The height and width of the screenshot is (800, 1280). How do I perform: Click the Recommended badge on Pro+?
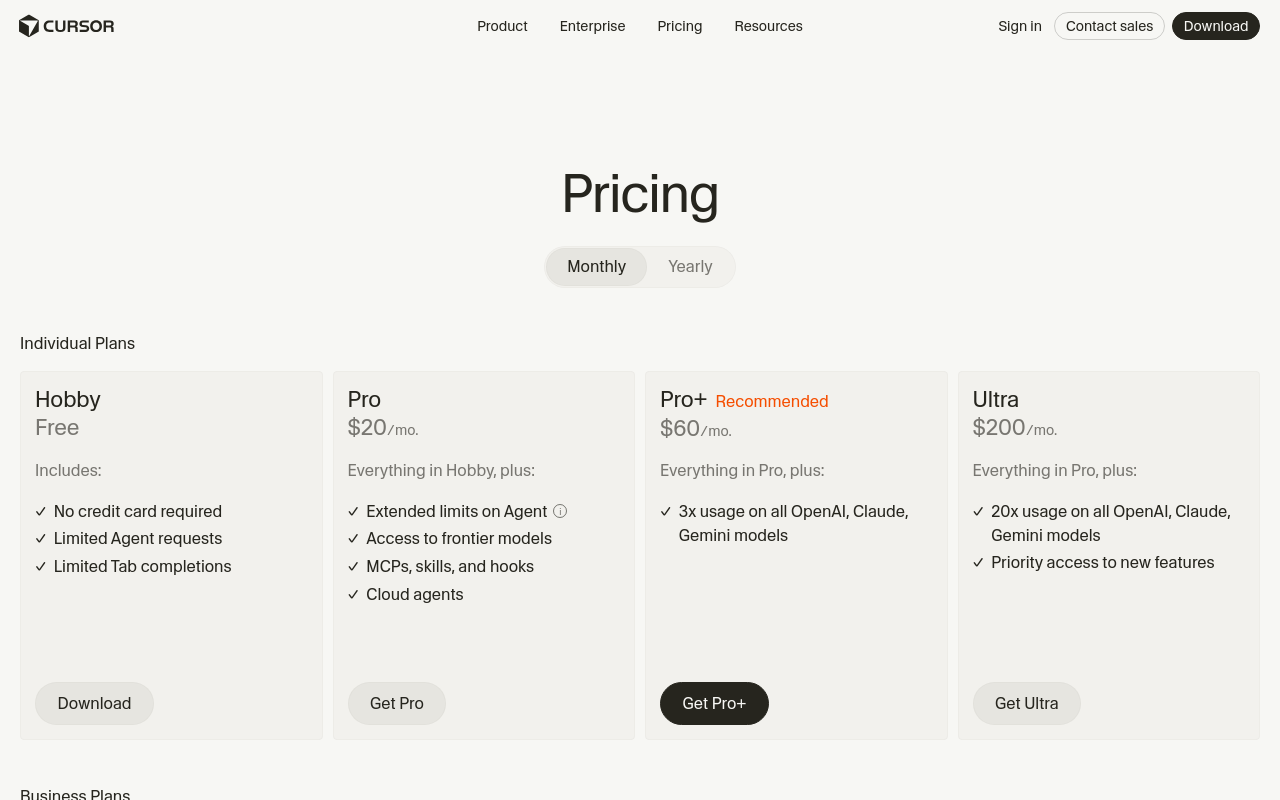point(771,401)
